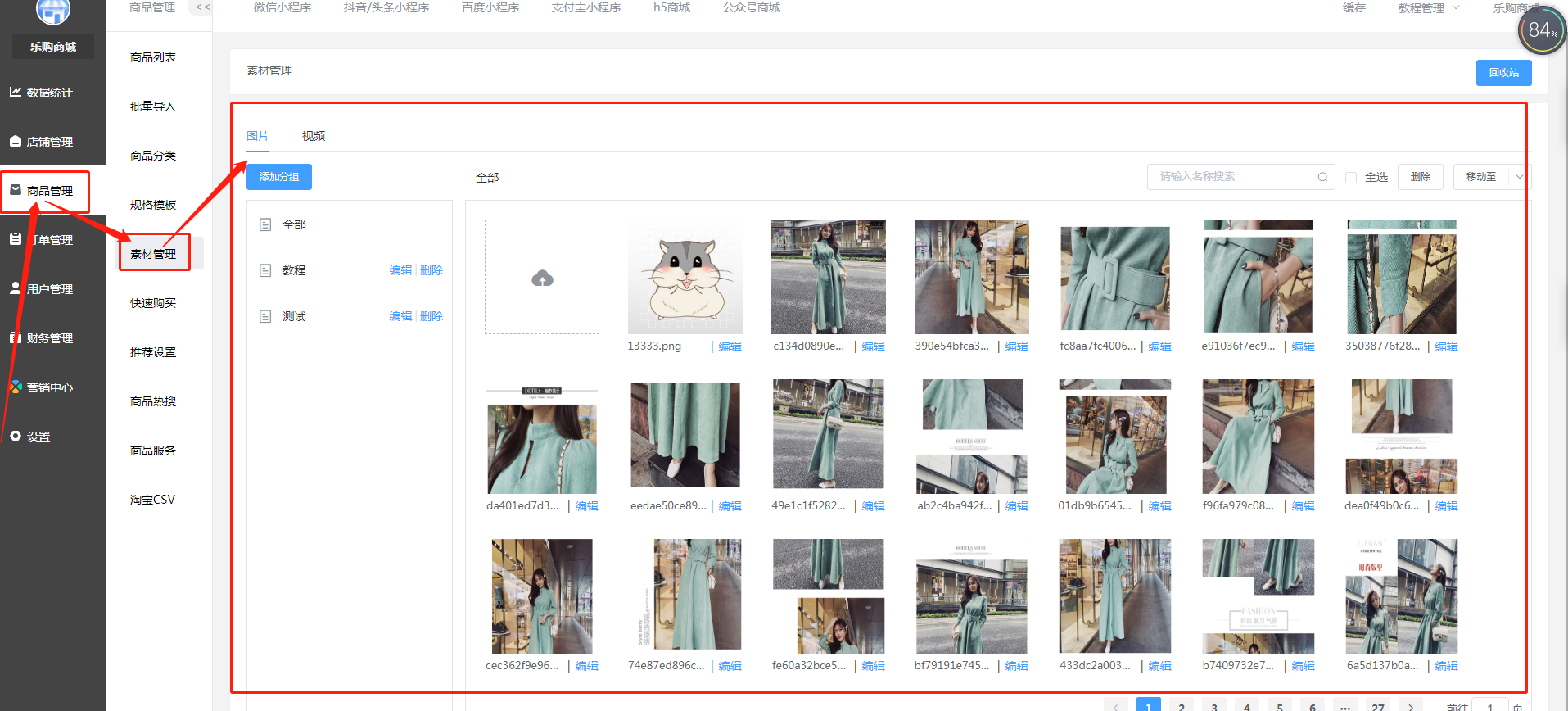Collapse the submenu with << icon
The image size is (1568, 711).
pyautogui.click(x=201, y=7)
